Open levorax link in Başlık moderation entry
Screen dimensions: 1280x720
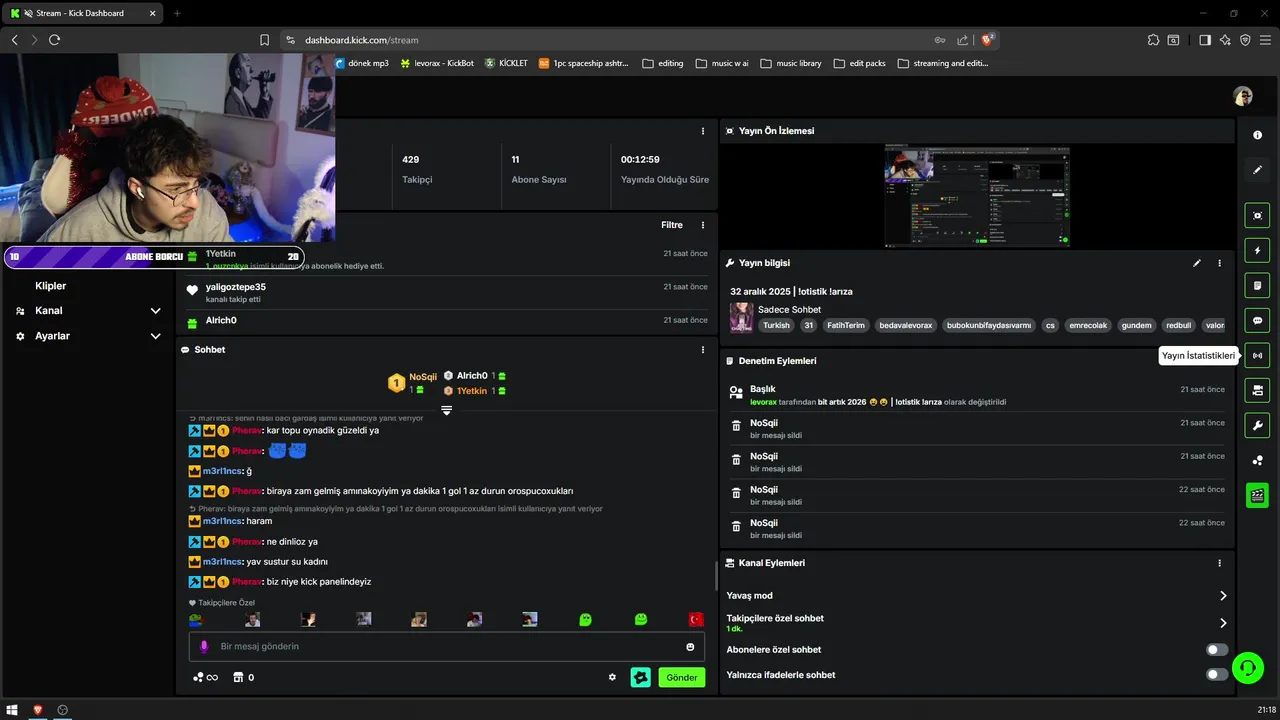pyautogui.click(x=763, y=402)
